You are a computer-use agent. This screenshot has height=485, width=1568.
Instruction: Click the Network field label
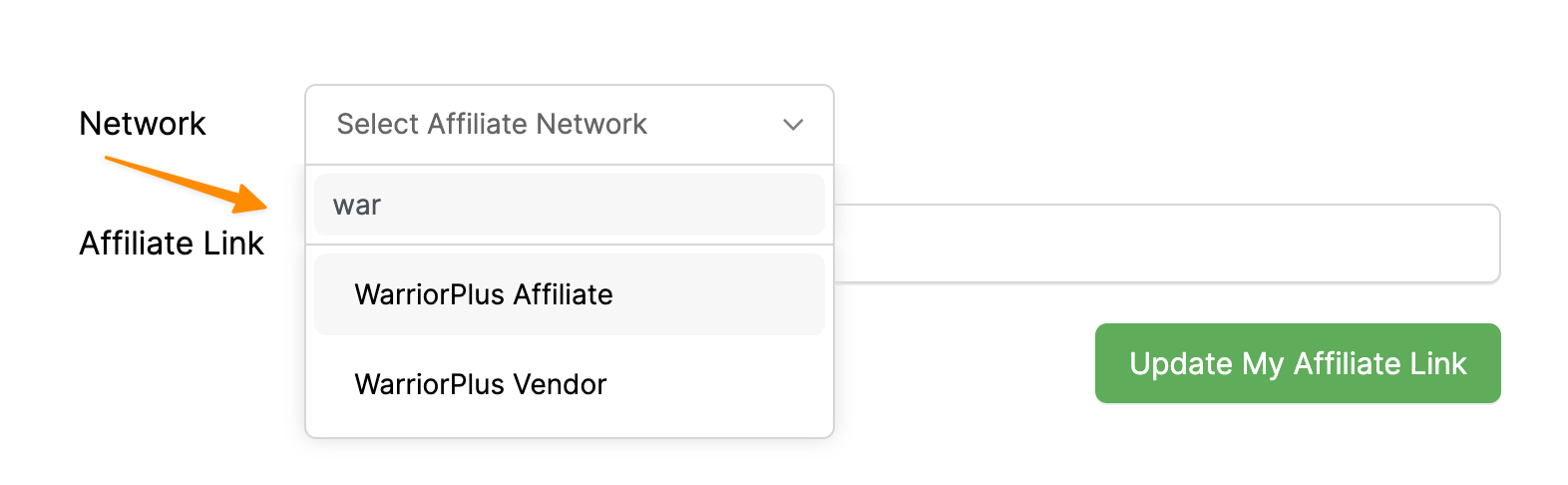coord(143,124)
